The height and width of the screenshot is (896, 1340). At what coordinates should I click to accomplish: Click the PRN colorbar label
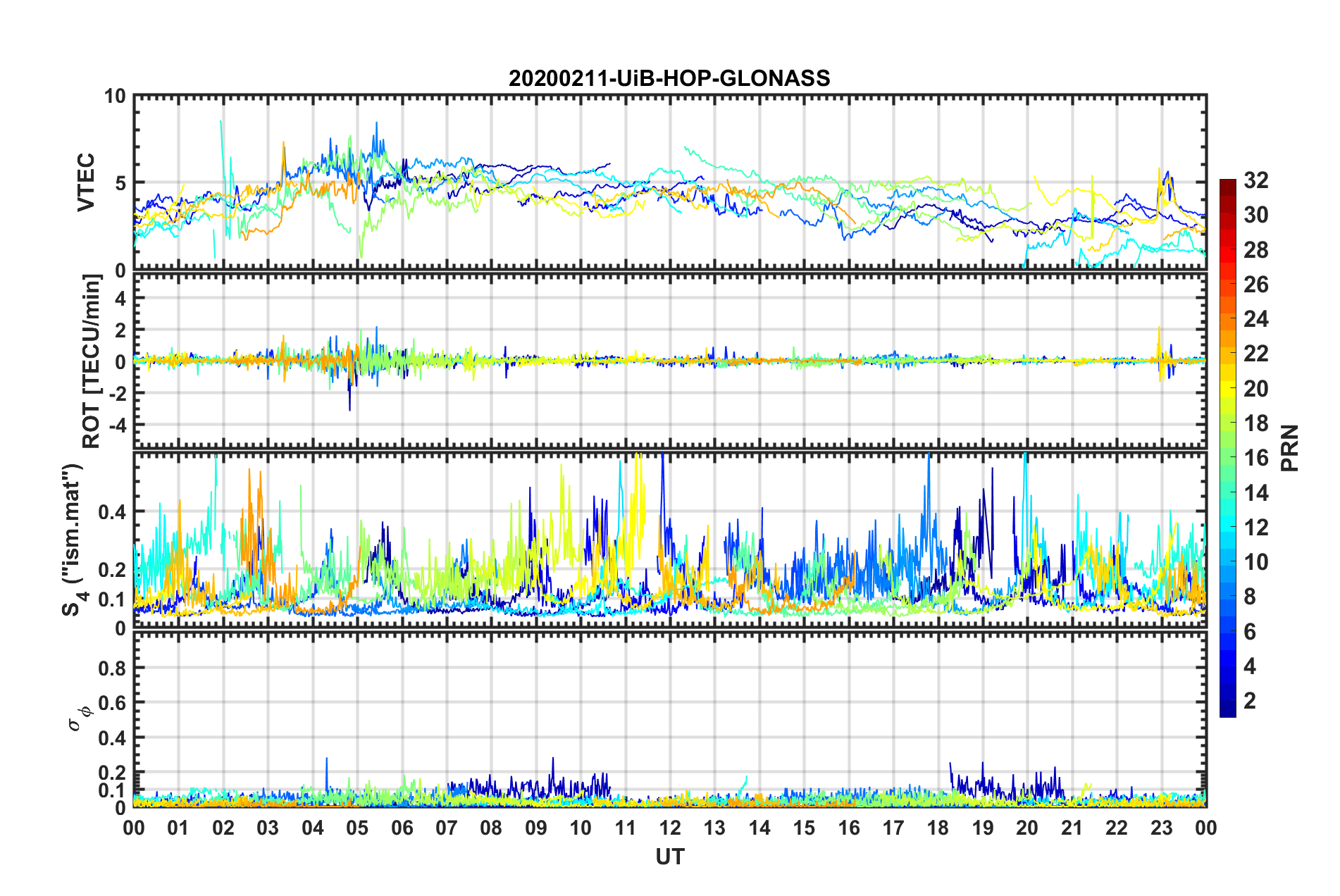coord(1290,448)
